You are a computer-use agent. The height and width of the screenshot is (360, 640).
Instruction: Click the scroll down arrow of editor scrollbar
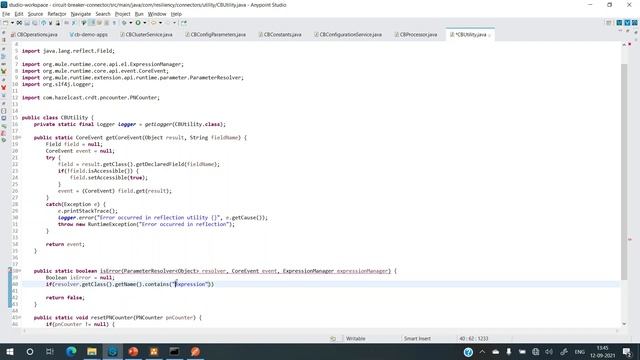point(624,324)
